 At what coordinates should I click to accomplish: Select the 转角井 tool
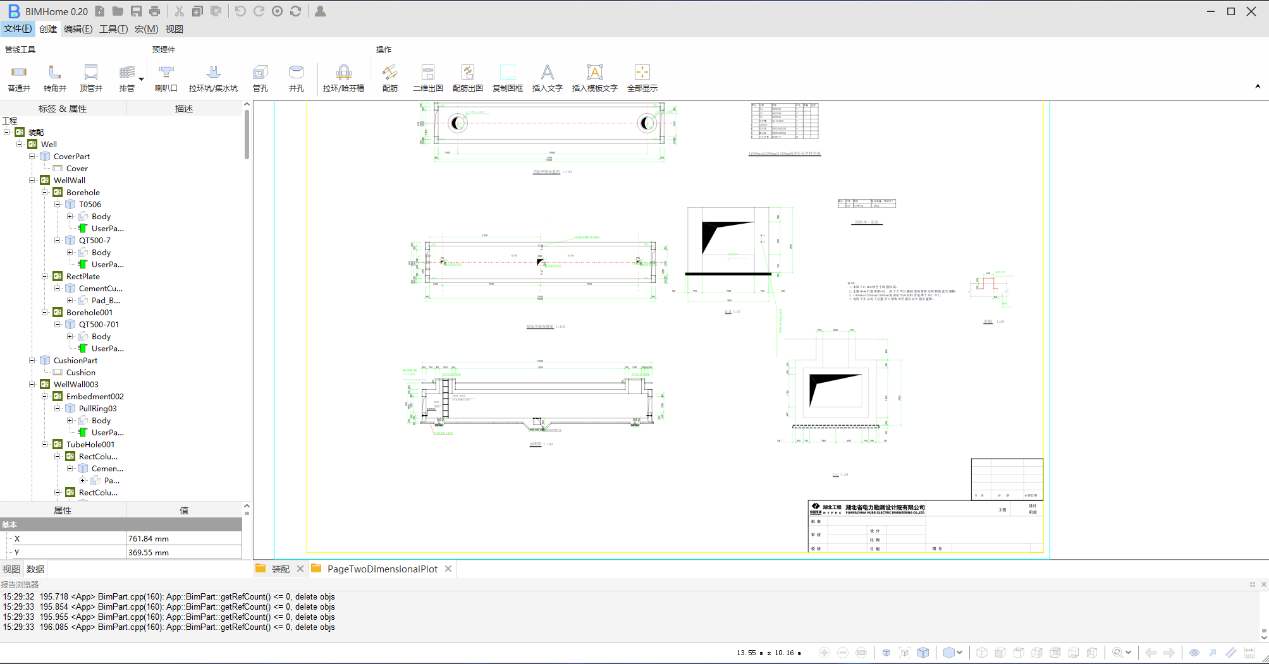(x=54, y=79)
